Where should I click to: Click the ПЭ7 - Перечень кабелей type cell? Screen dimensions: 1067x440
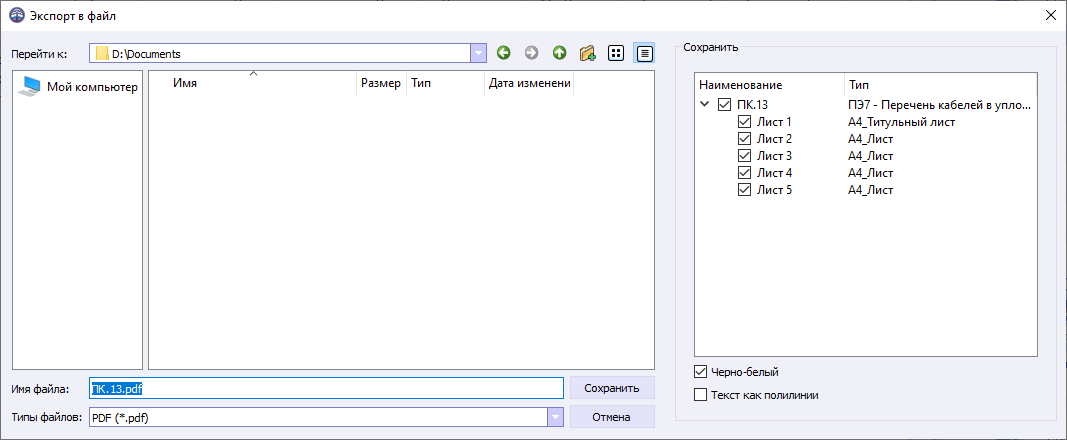[x=940, y=105]
